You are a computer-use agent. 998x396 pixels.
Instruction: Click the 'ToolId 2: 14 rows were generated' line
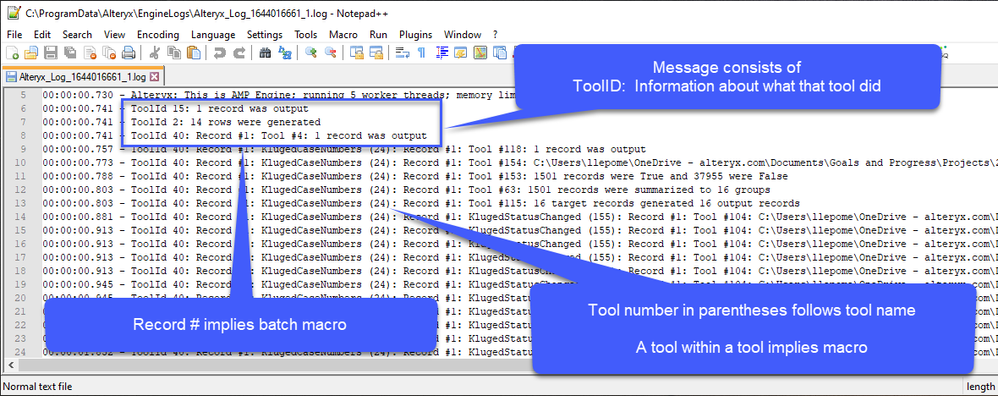click(225, 122)
